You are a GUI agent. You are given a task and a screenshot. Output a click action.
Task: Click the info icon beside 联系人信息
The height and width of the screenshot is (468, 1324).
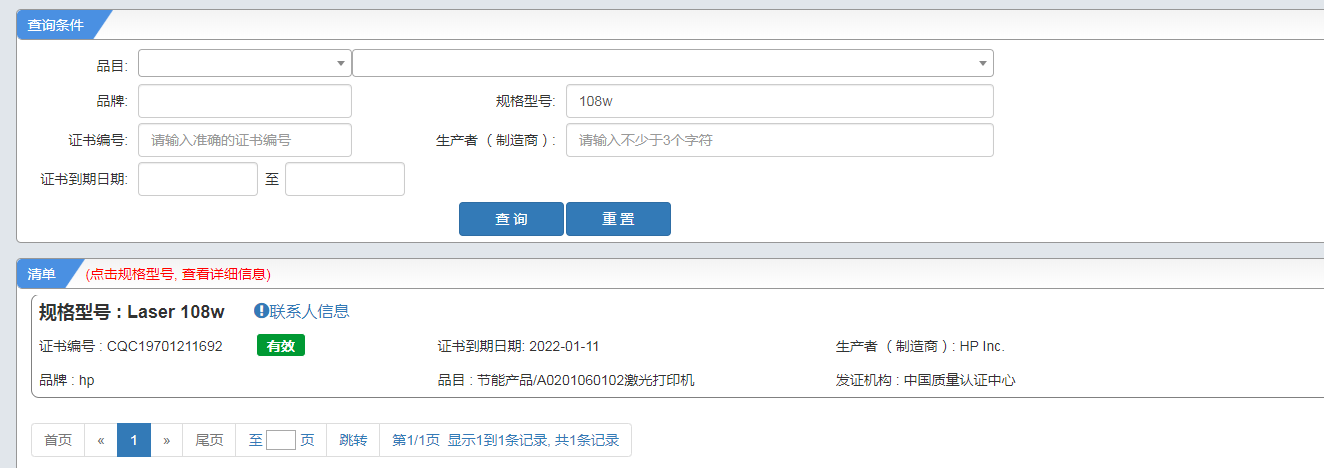[261, 311]
